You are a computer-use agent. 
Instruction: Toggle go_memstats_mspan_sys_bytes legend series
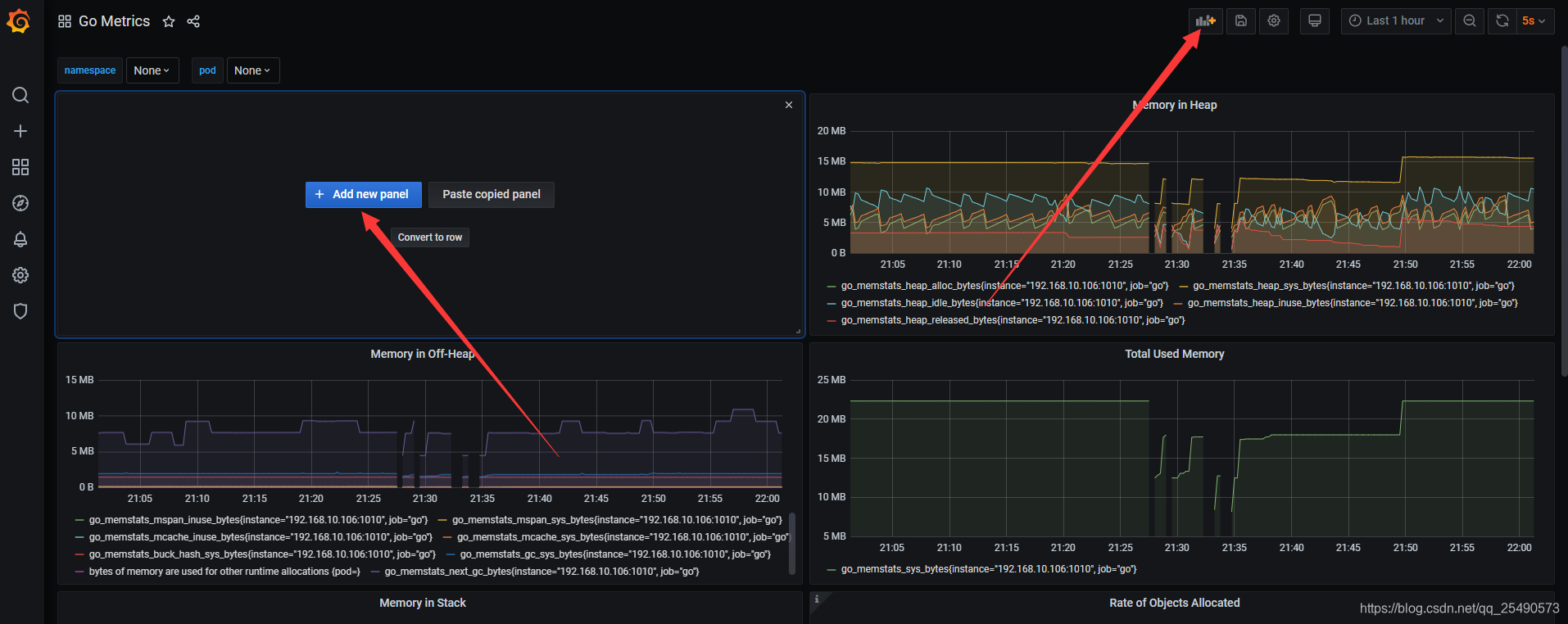coord(617,520)
